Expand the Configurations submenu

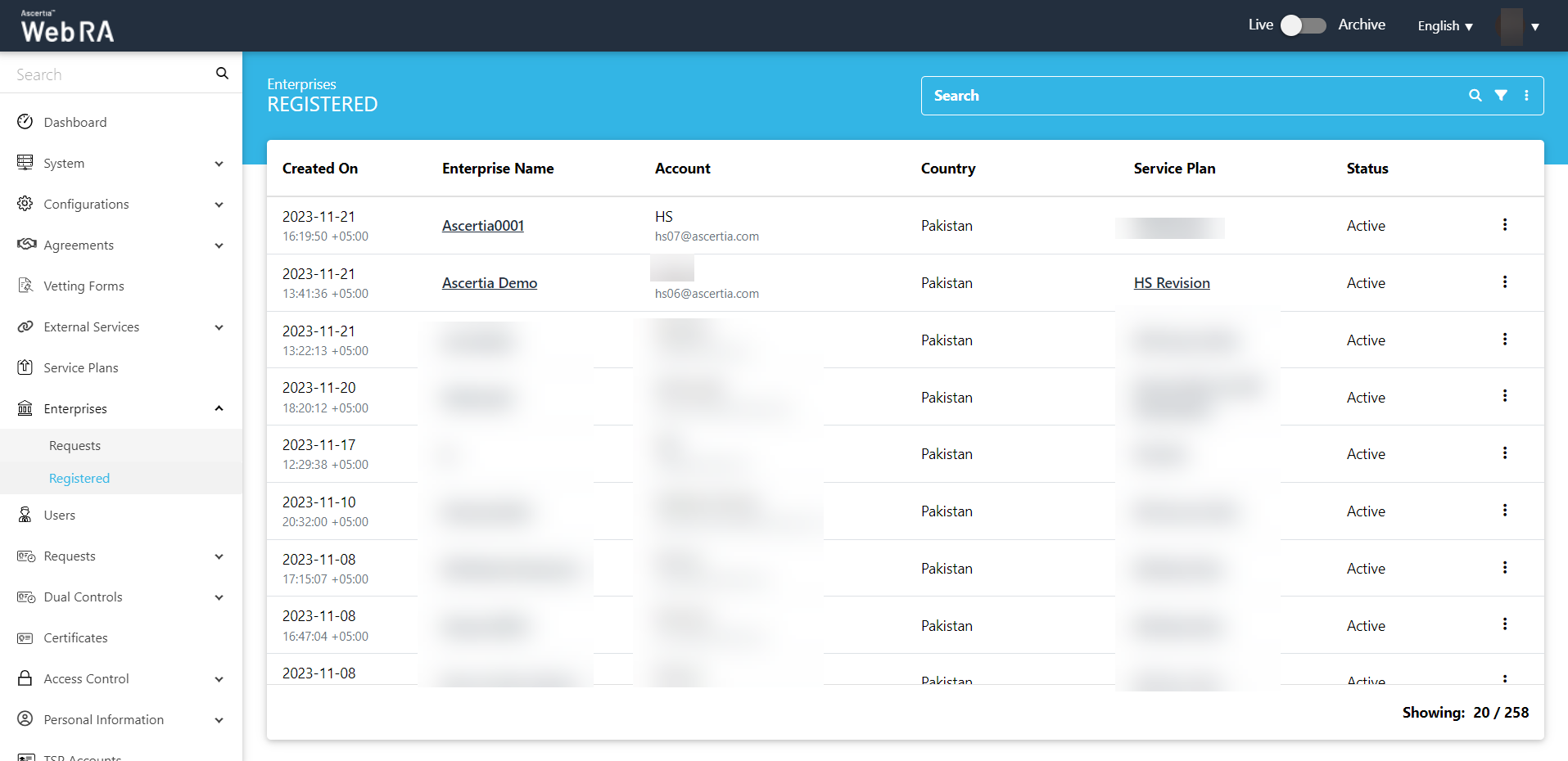click(x=219, y=205)
